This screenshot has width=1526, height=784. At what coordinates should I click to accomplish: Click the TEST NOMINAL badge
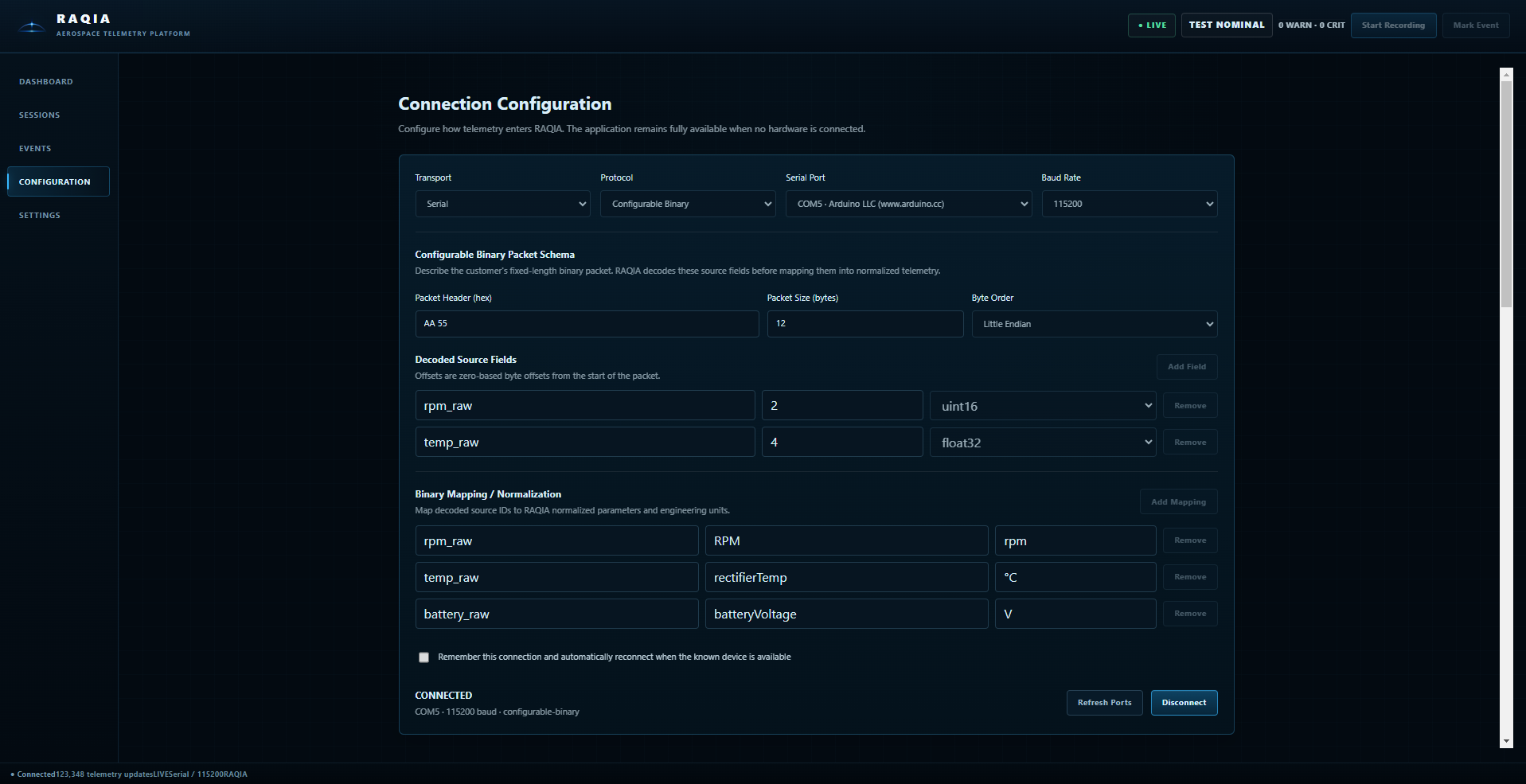pos(1227,25)
